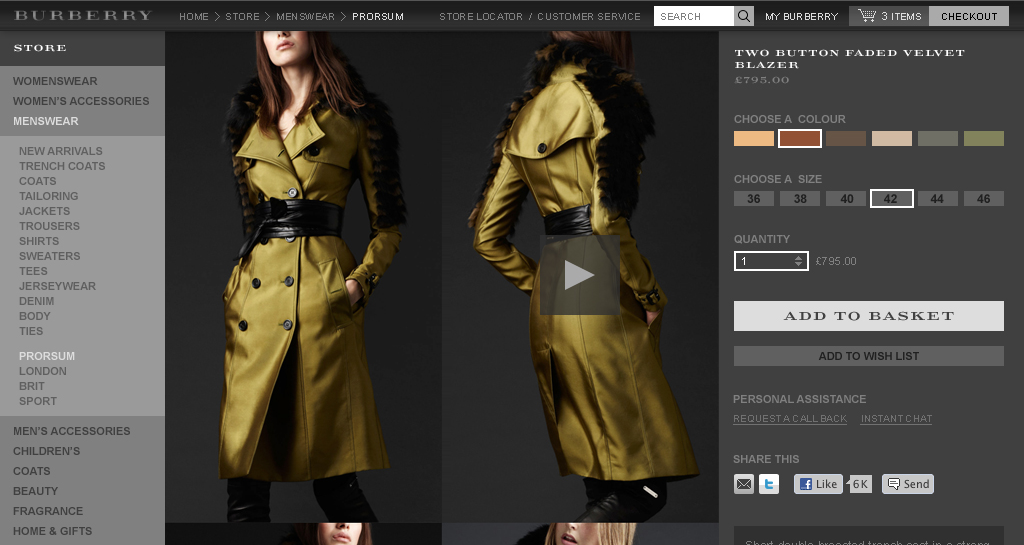Share product on Twitter
This screenshot has height=545, width=1024.
tap(769, 484)
